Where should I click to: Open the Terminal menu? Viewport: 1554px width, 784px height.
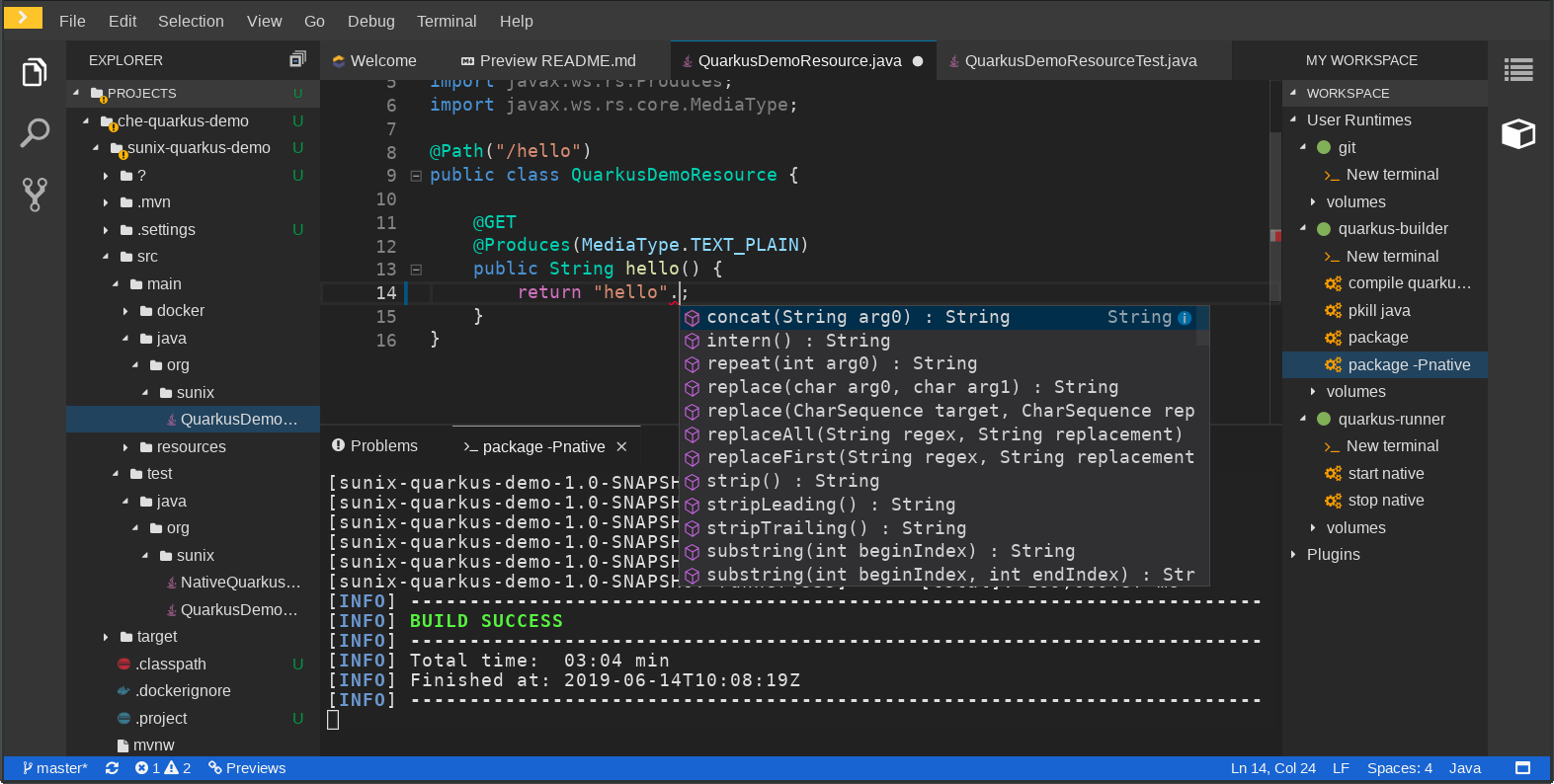[x=446, y=21]
